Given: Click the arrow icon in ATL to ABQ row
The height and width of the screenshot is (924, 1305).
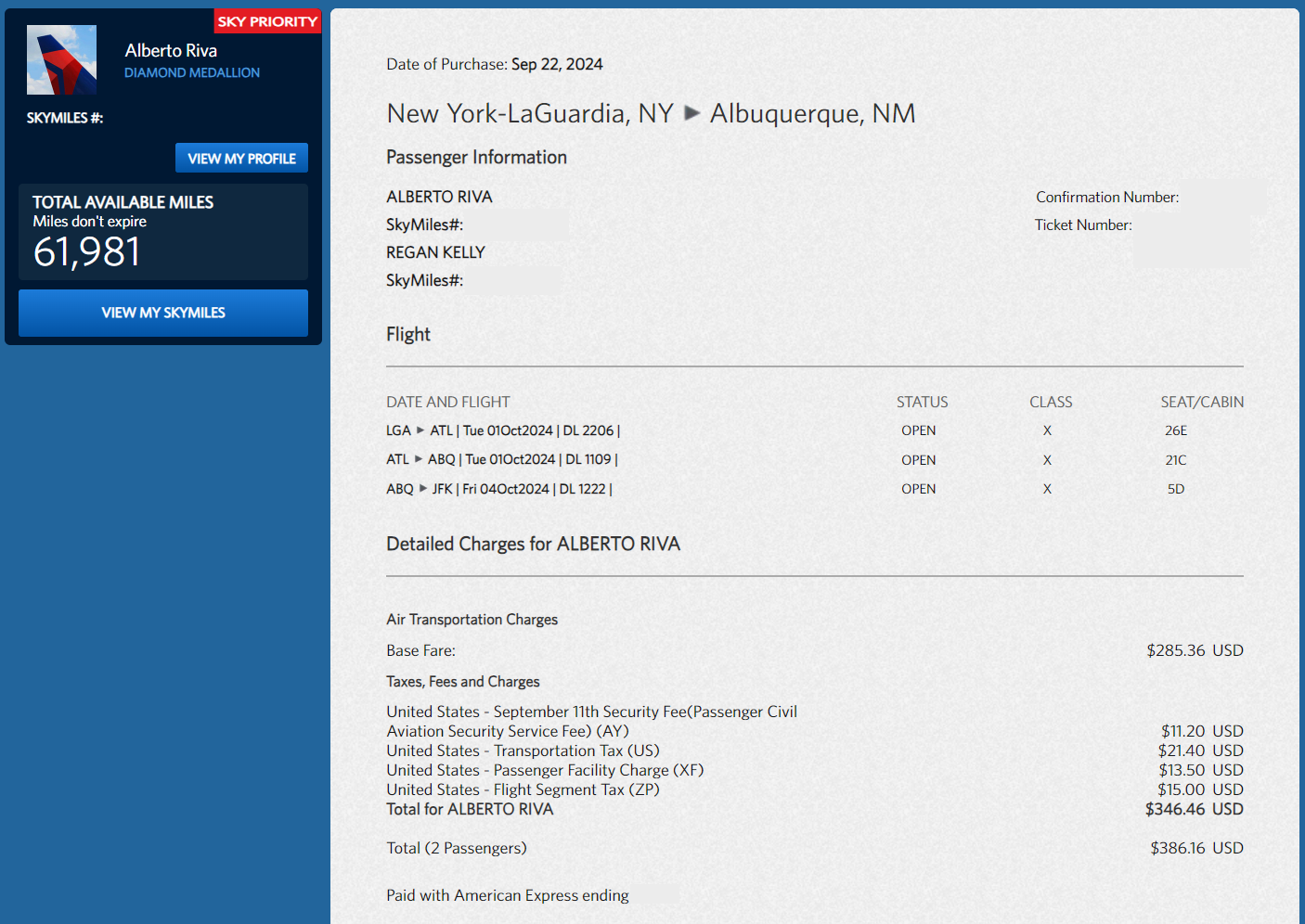Looking at the screenshot, I should [x=419, y=458].
